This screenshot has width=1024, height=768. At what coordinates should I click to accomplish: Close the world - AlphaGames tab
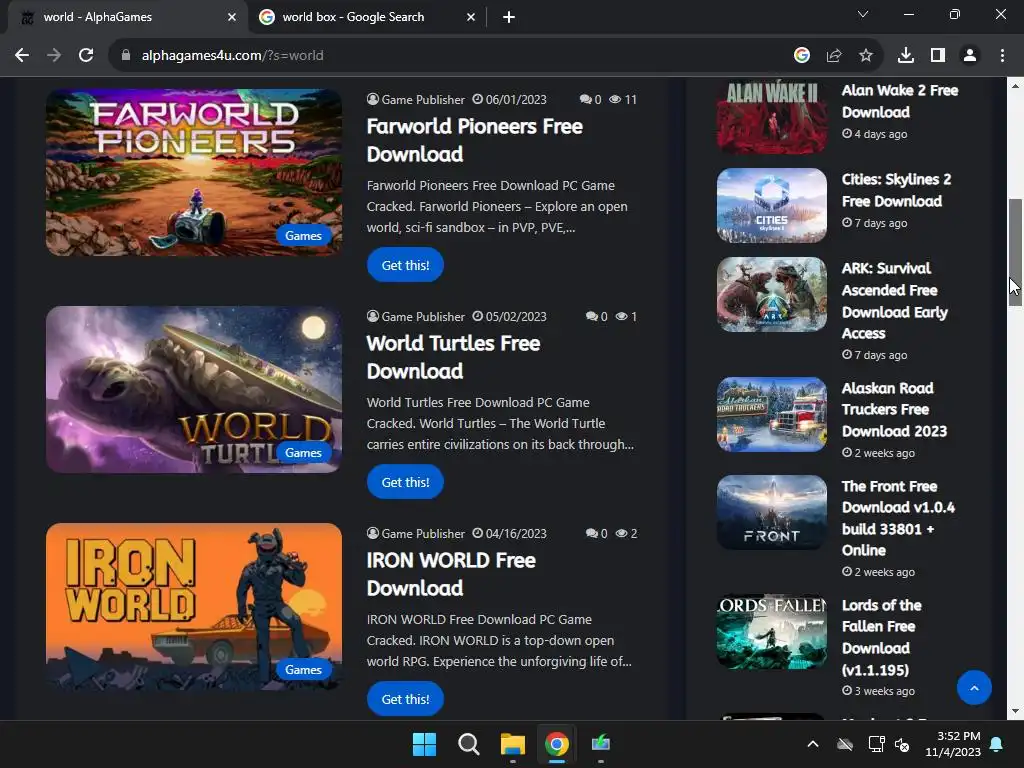232,18
